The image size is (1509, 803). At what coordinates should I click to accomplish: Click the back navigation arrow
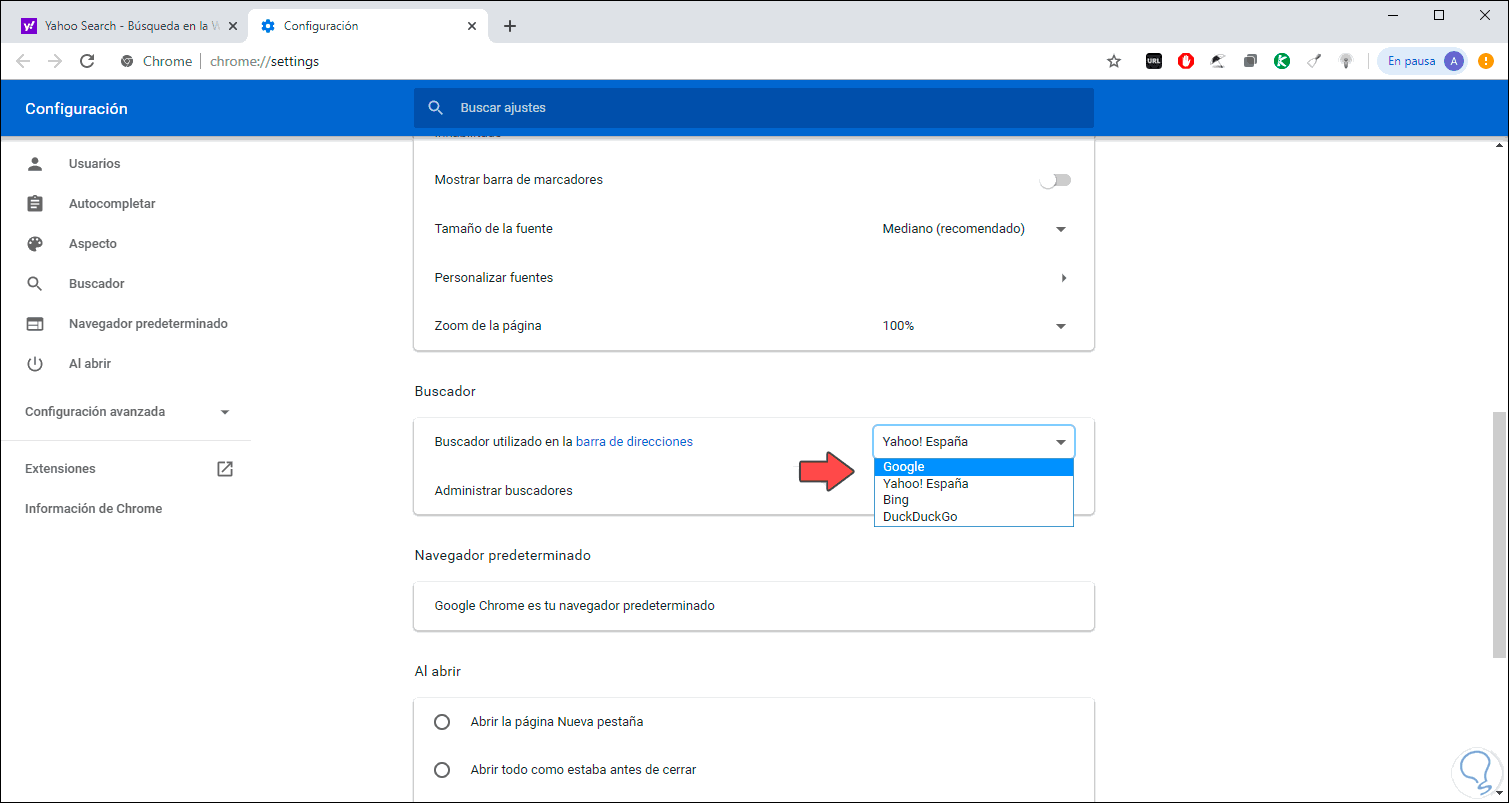[x=23, y=61]
